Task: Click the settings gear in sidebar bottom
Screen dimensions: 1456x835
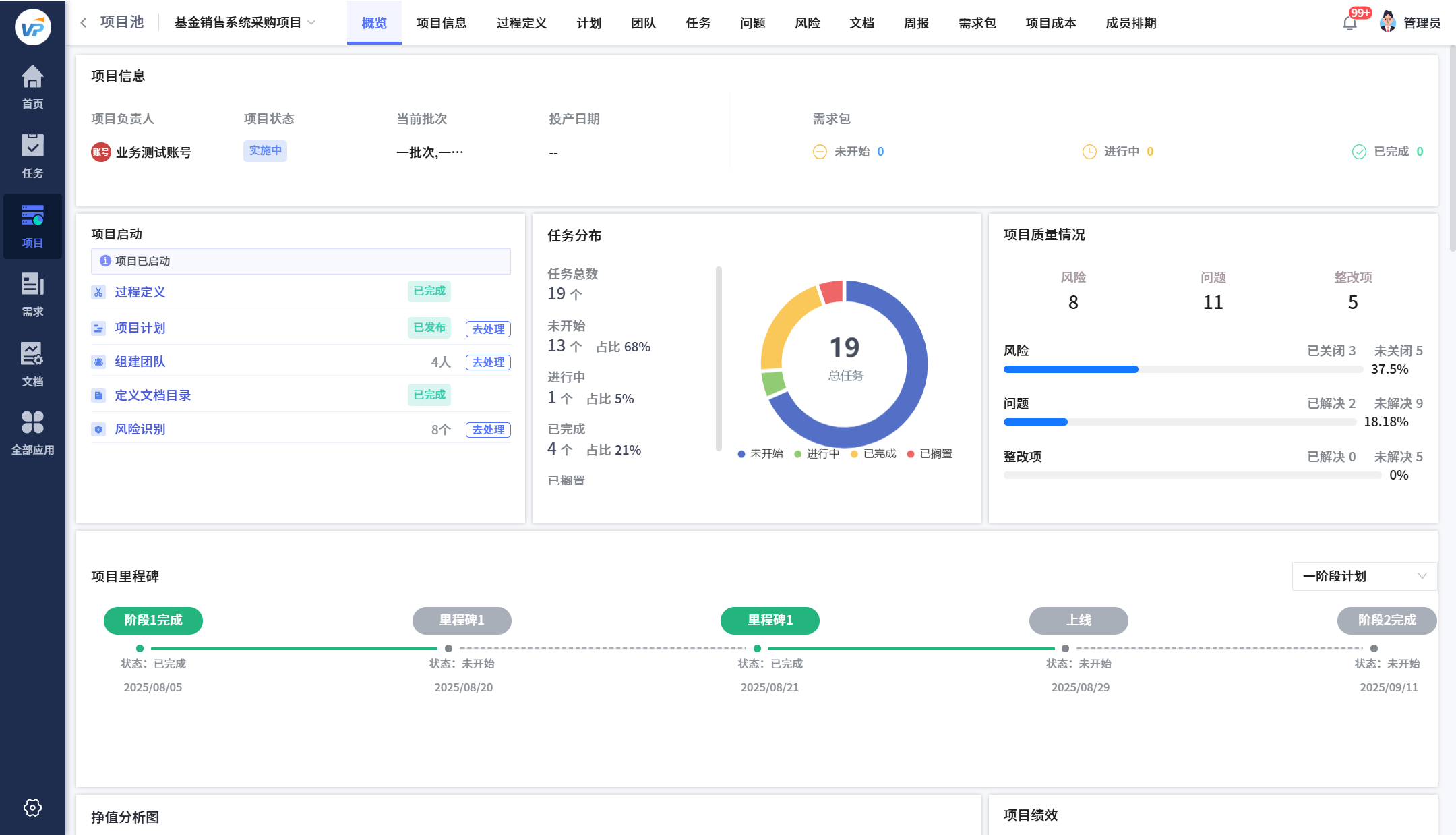Action: point(32,807)
